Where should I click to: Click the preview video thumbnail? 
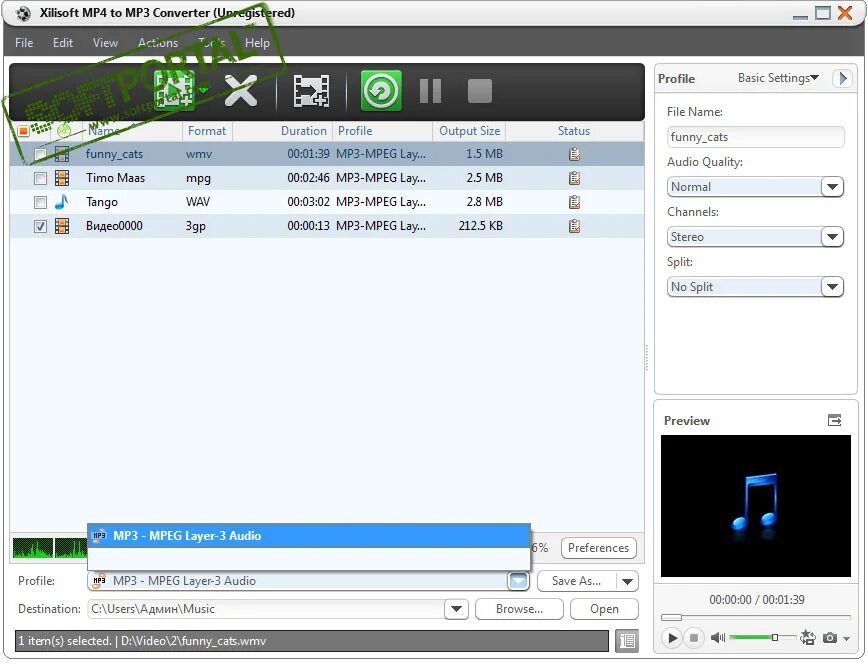pos(756,506)
